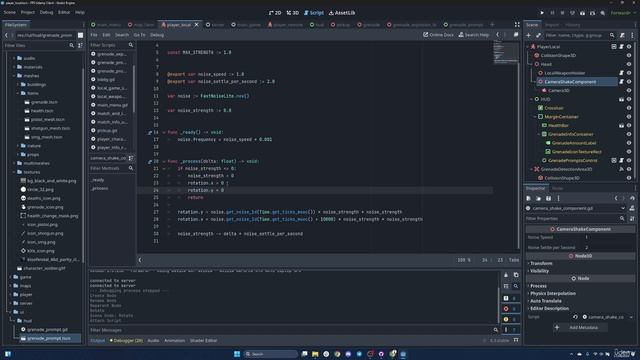Open the script editor's File menu
This screenshot has height=360, width=640.
point(94,35)
